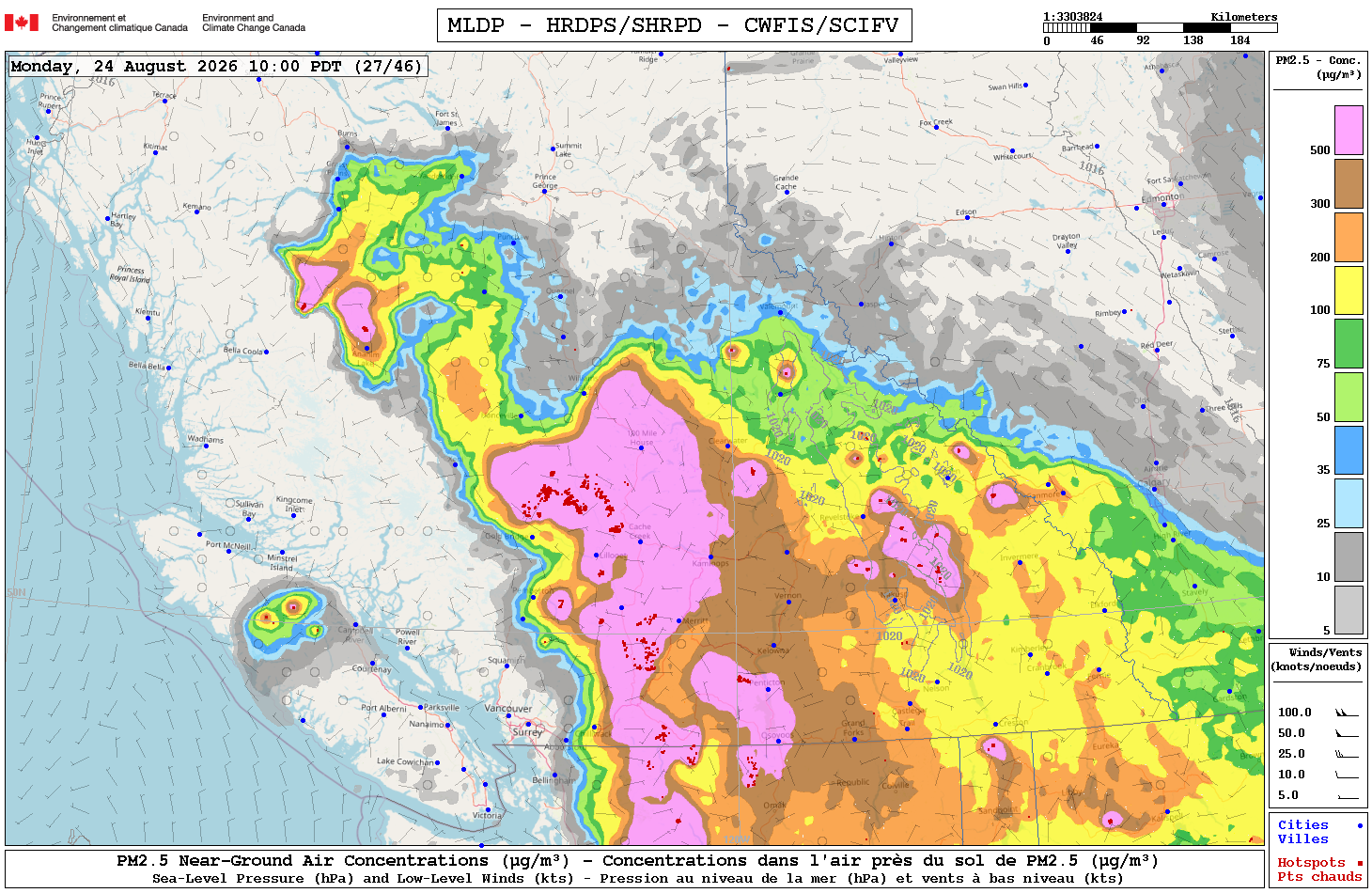This screenshot has width=1372, height=893.
Task: Click the Summit Lake label on map
Action: pyautogui.click(x=568, y=149)
